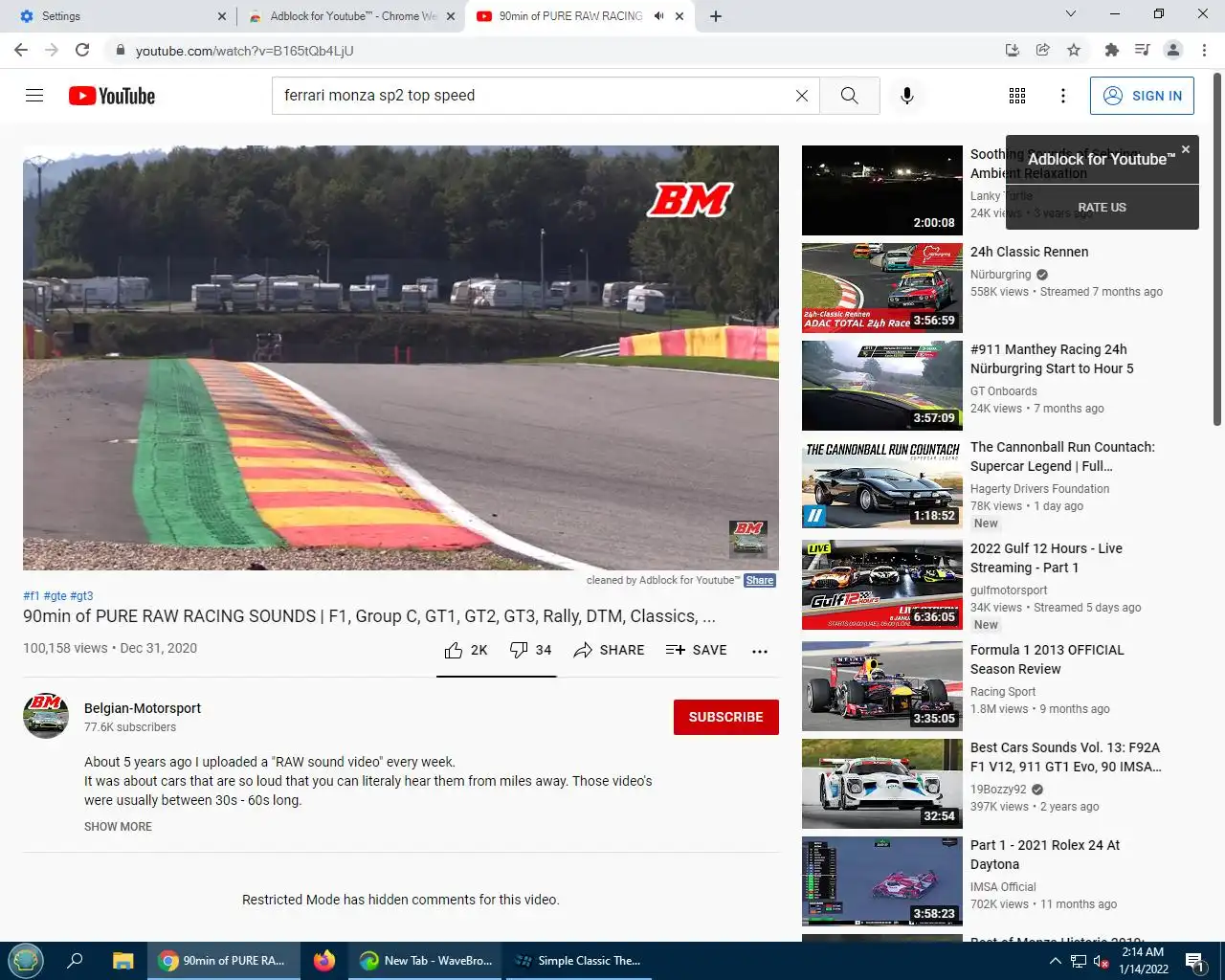Open Belgian-Motorsport channel avatar
1225x980 pixels.
tap(46, 716)
